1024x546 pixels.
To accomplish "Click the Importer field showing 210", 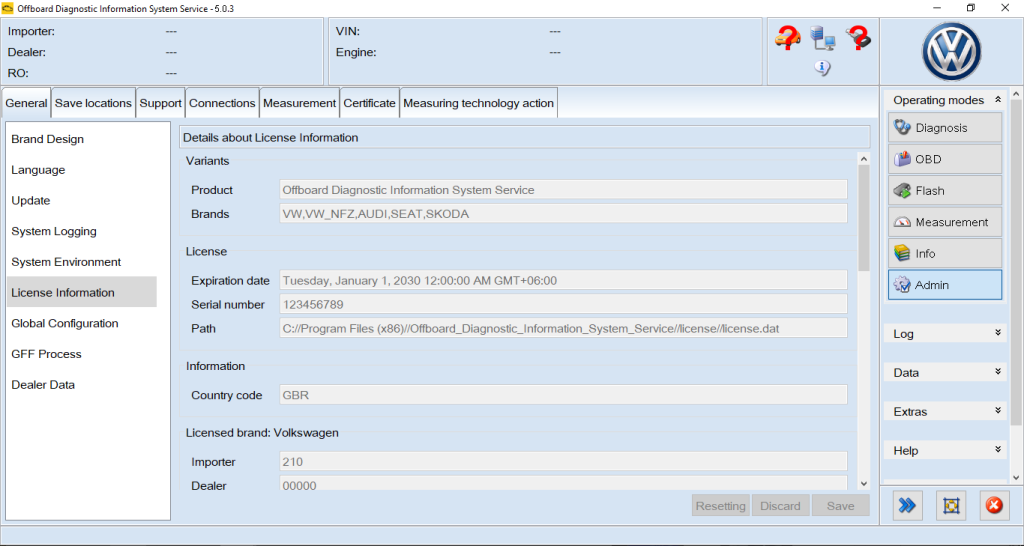I will click(x=564, y=462).
